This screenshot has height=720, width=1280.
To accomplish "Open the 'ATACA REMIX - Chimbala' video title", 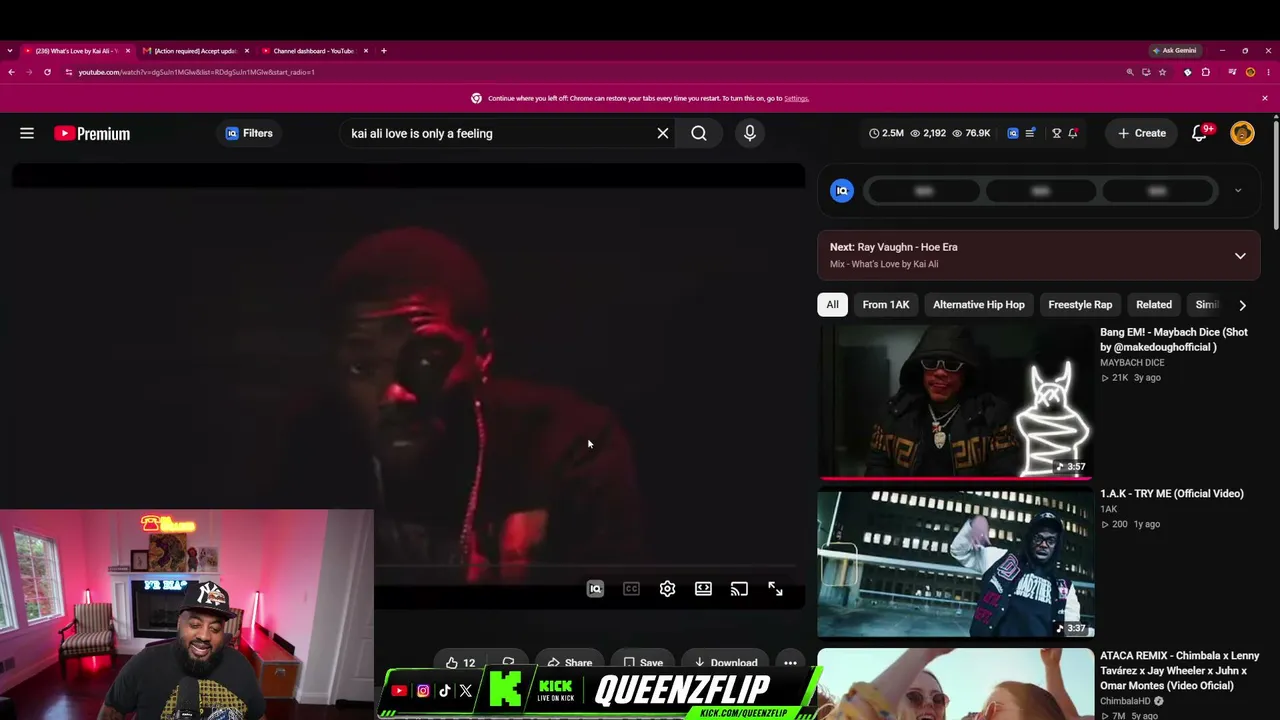I will (1180, 671).
